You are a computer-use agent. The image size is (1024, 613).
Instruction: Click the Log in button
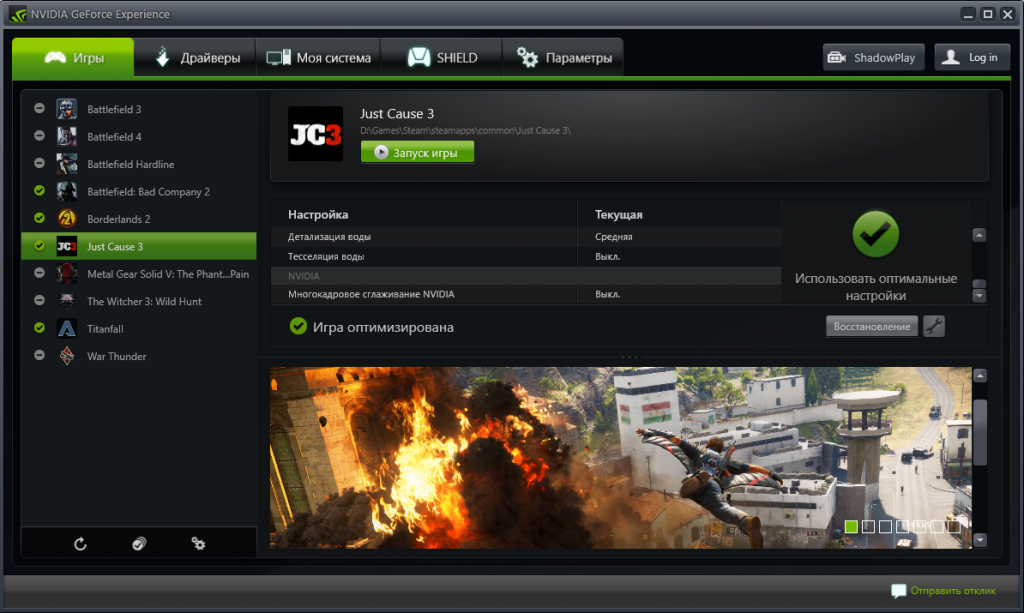972,57
